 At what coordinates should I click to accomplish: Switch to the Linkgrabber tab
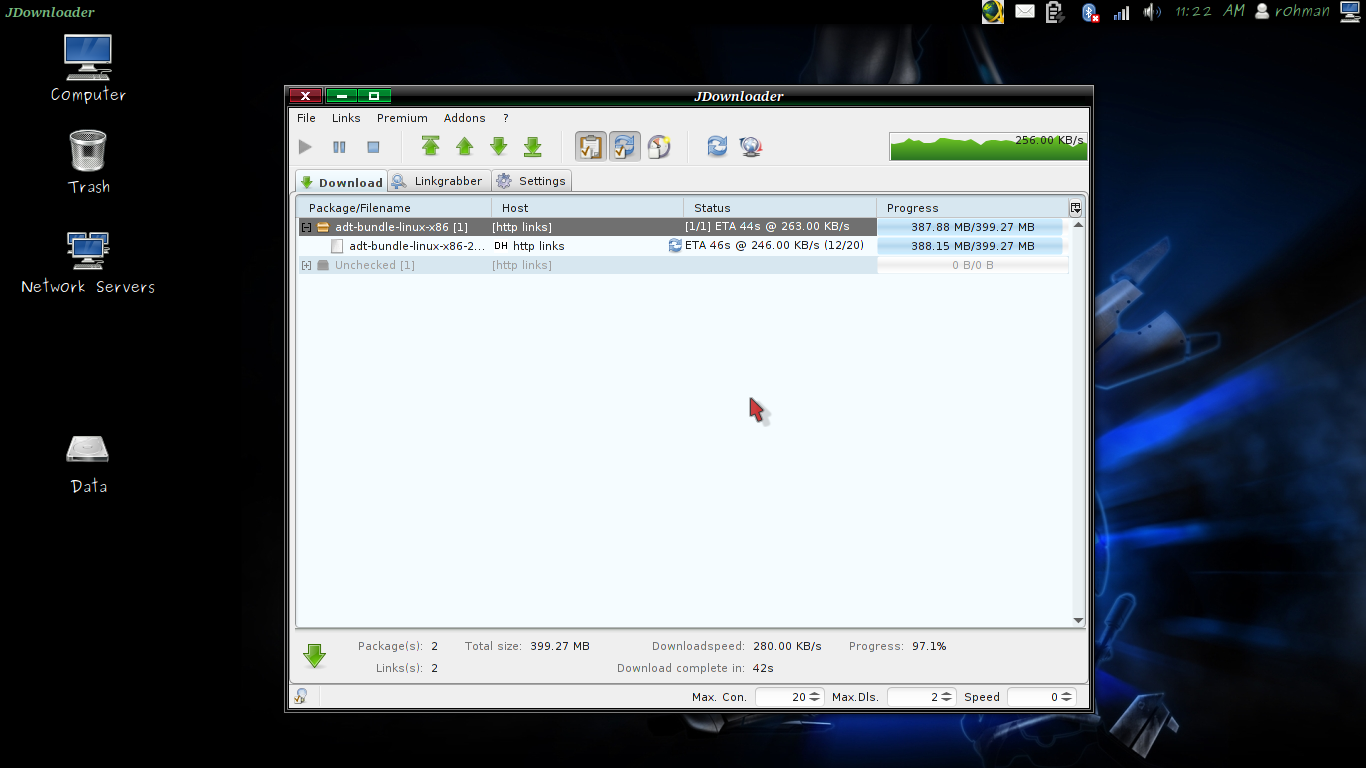(x=438, y=181)
